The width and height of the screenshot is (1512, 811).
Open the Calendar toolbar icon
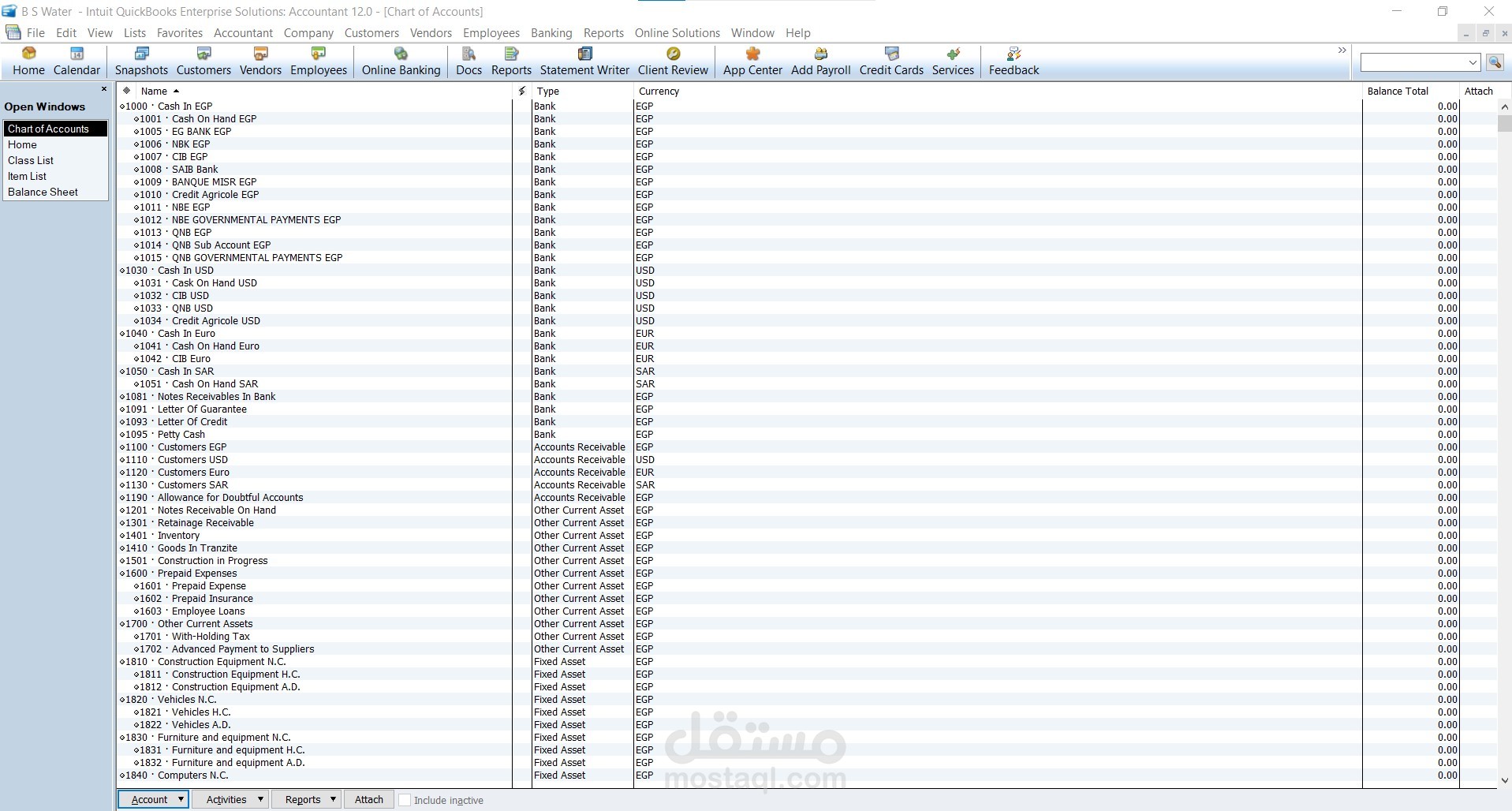coord(77,62)
